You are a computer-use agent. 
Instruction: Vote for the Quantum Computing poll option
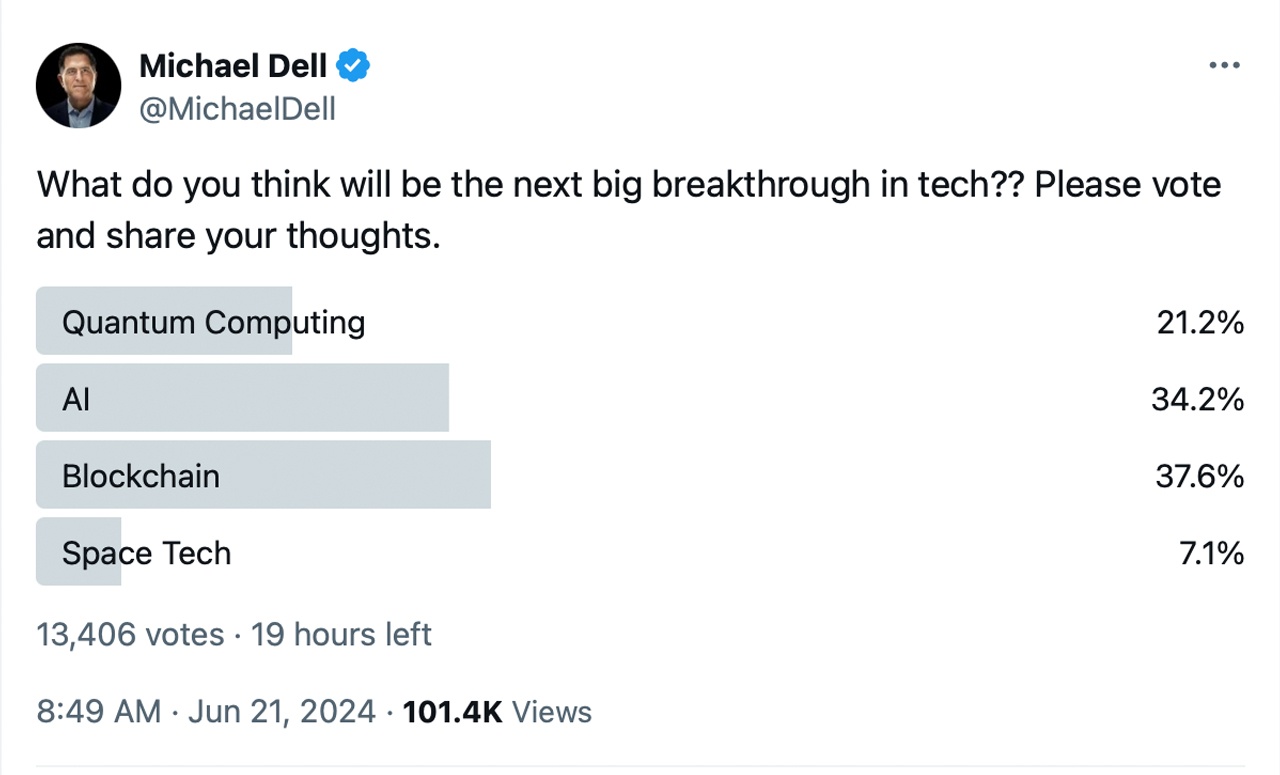[212, 321]
